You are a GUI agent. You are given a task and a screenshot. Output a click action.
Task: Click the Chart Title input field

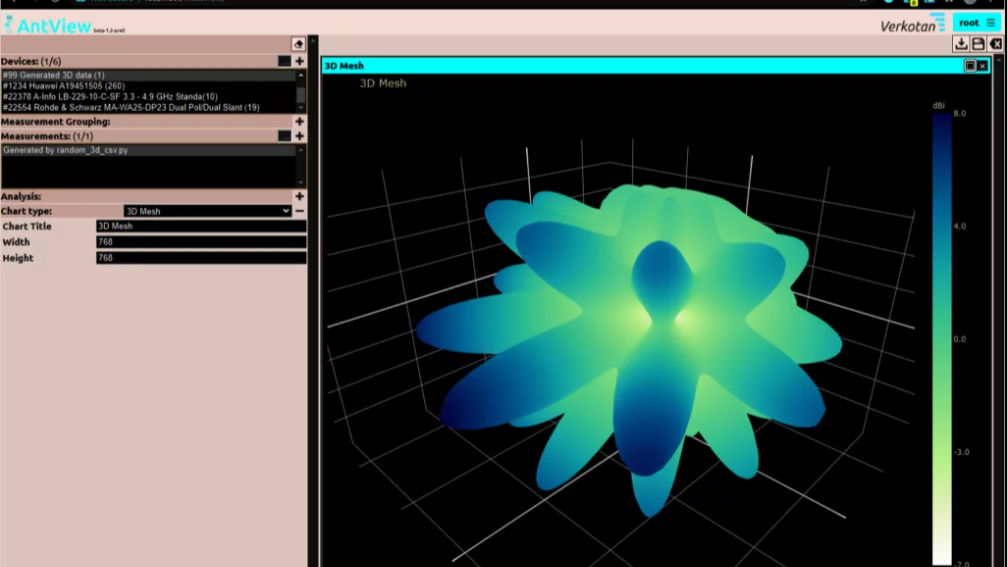point(201,227)
